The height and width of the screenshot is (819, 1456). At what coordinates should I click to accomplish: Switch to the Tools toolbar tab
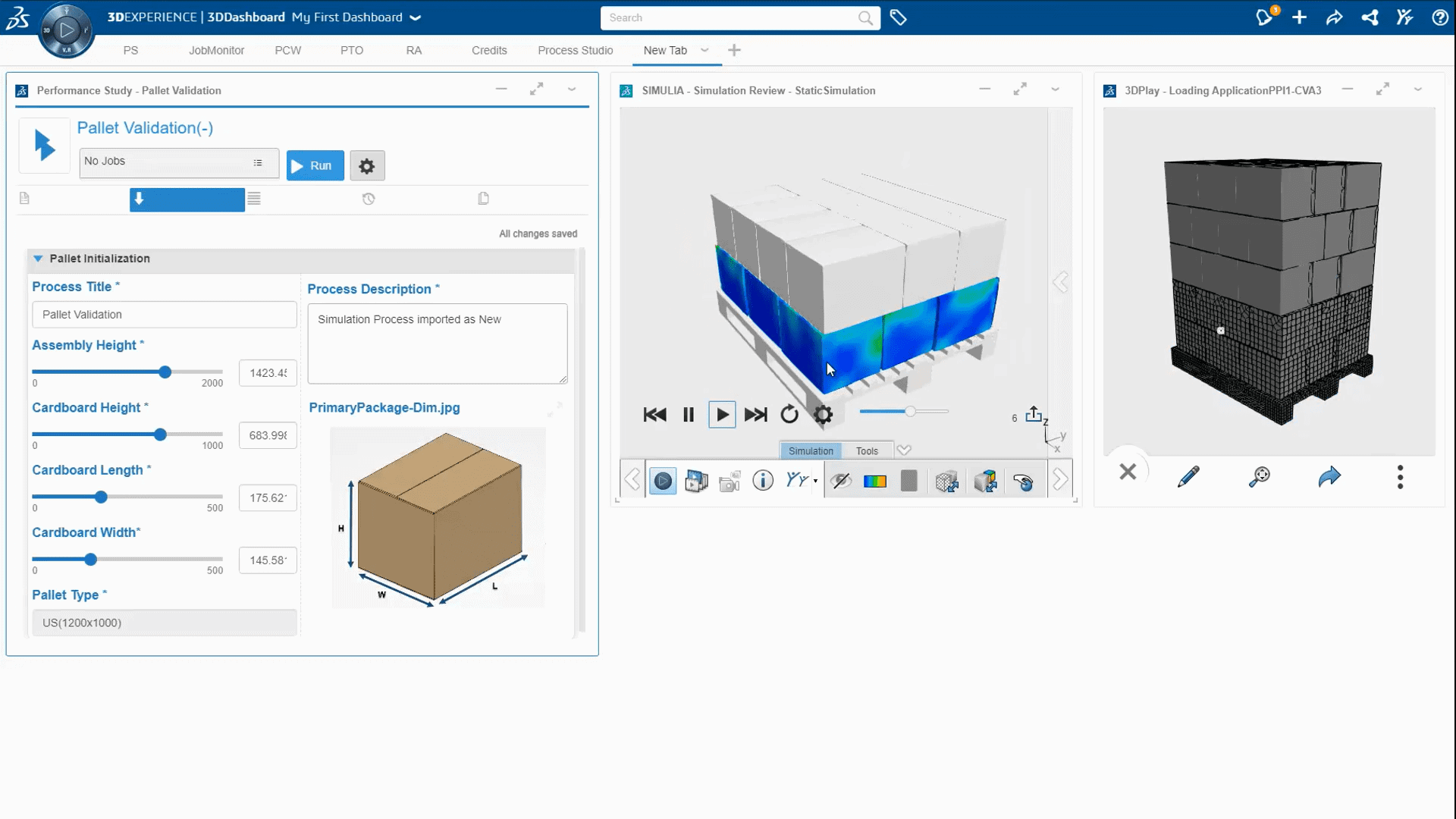[867, 450]
